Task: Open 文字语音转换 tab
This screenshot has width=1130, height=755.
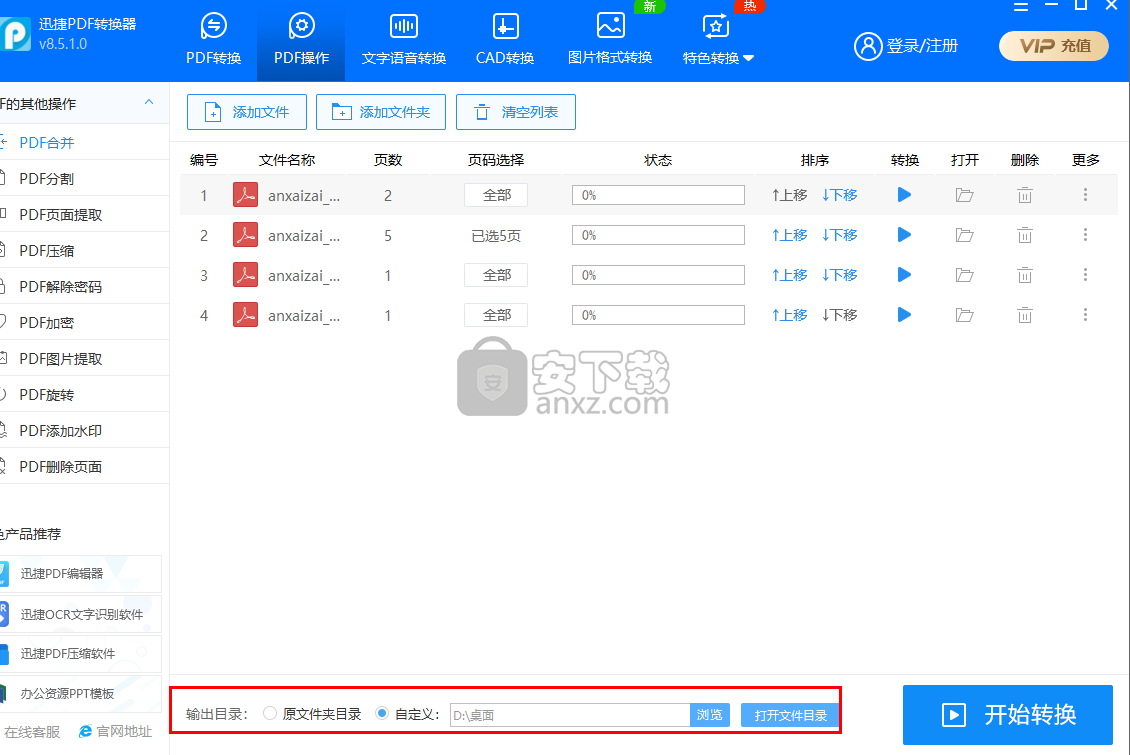Action: [404, 40]
